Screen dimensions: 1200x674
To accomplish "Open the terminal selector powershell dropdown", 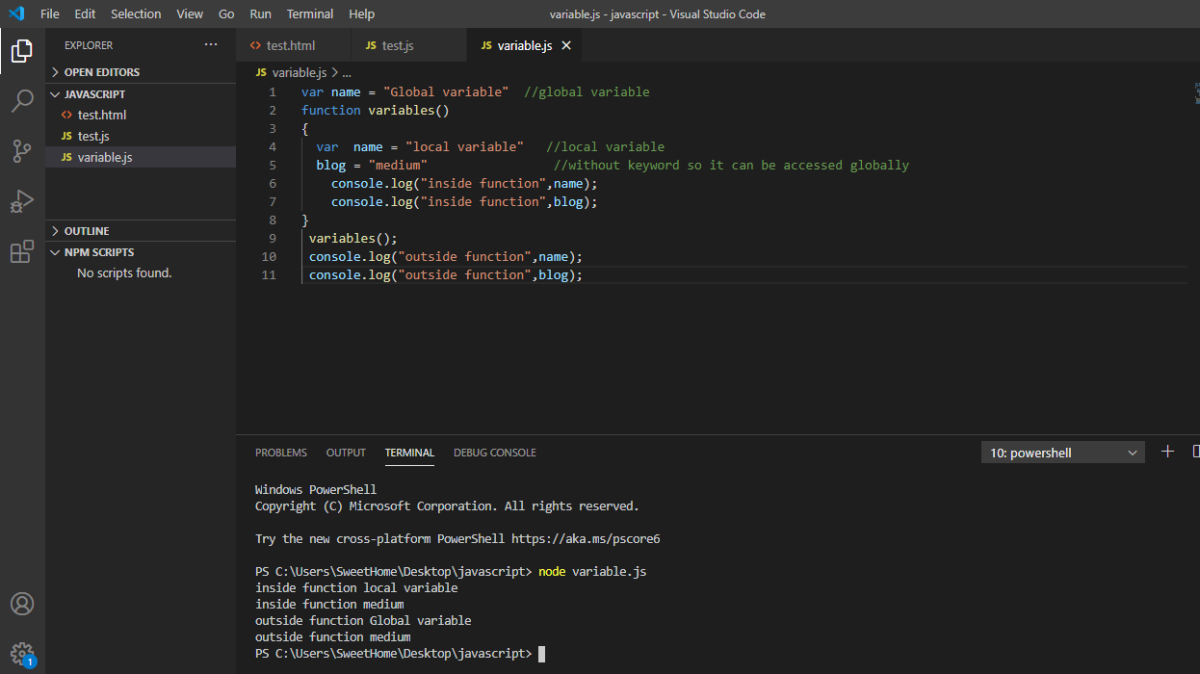I will coord(1062,453).
